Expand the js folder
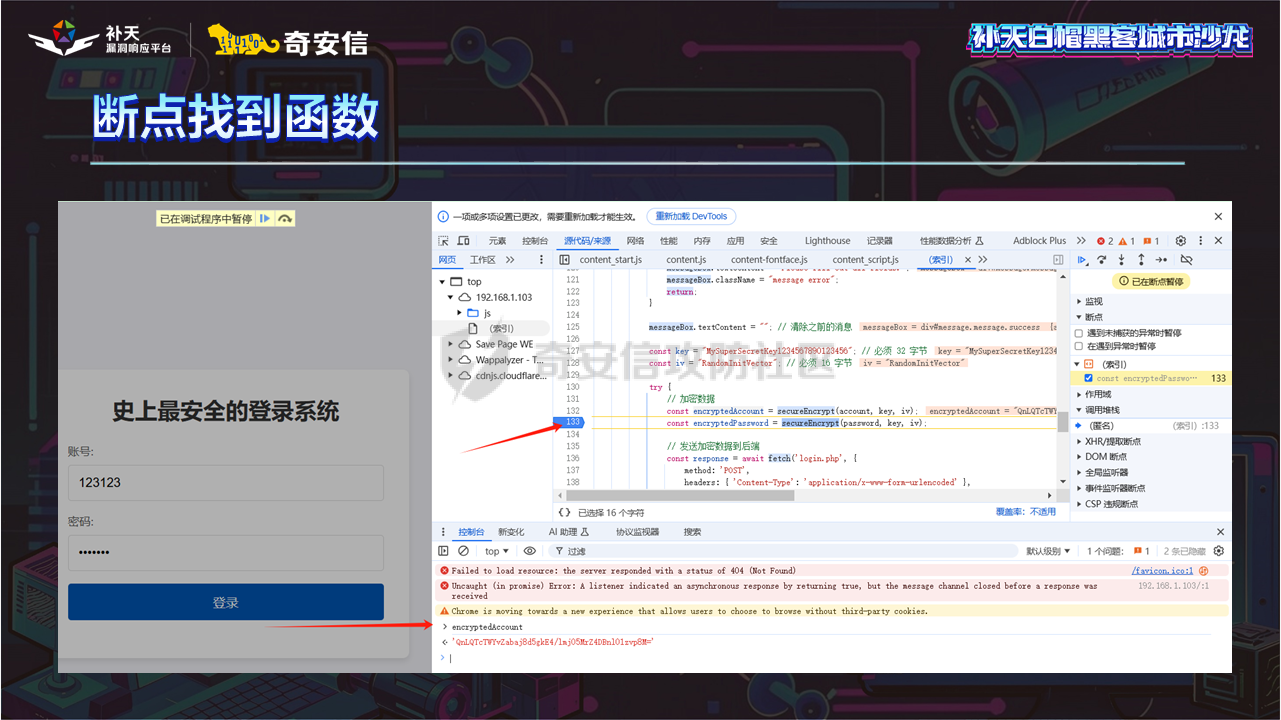 pos(460,313)
